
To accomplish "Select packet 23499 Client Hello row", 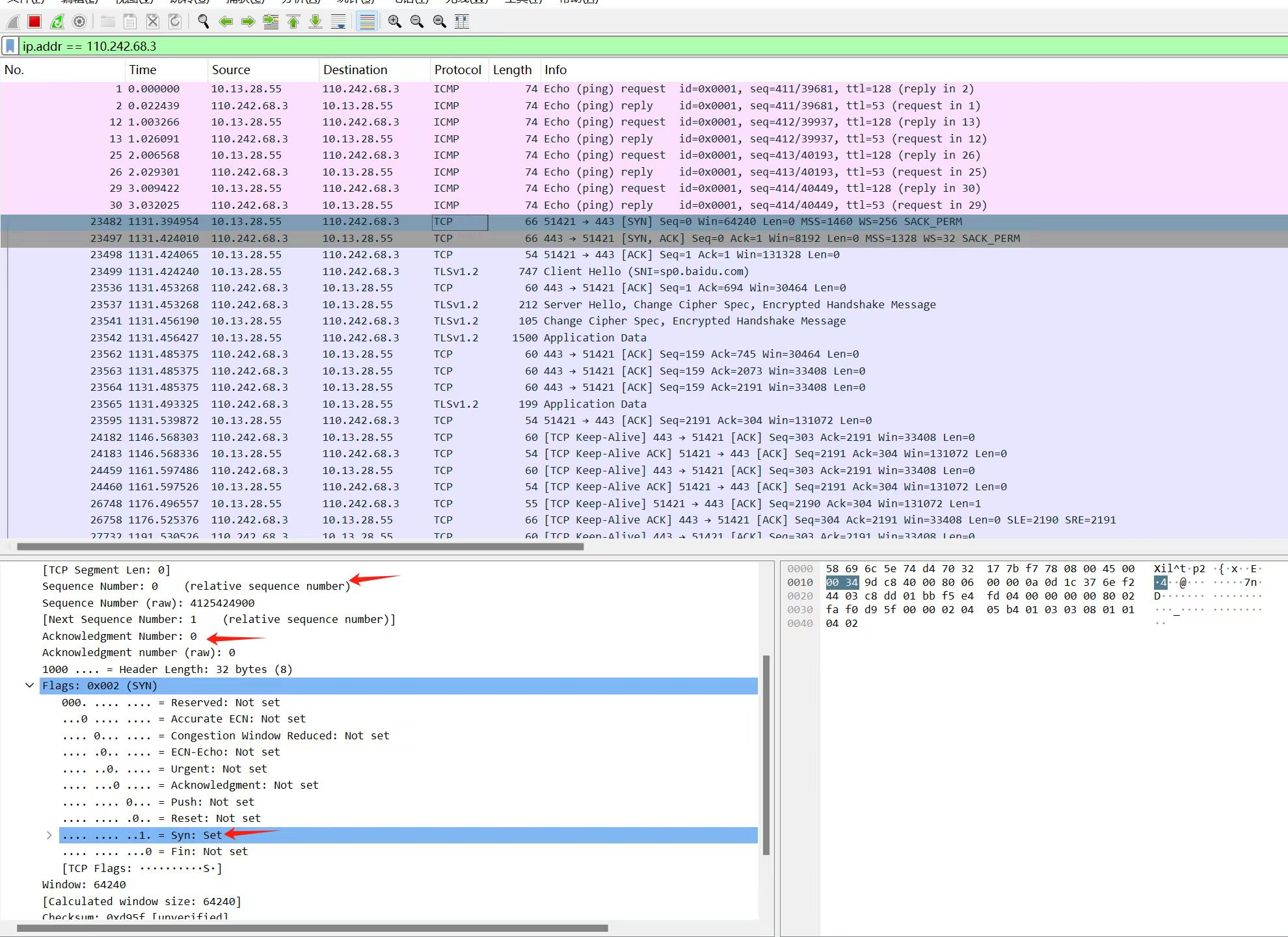I will coord(644,271).
